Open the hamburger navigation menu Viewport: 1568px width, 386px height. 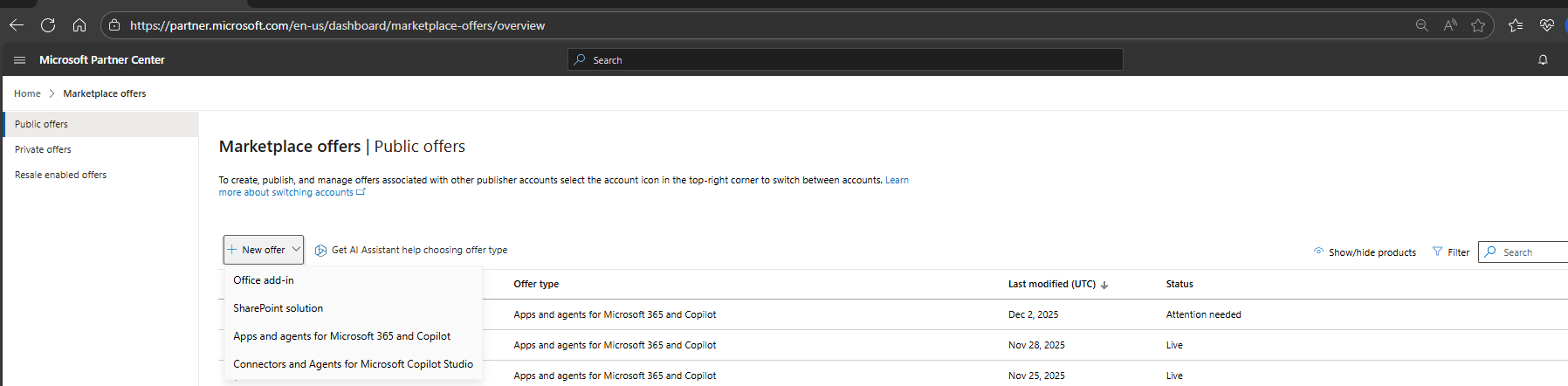[x=19, y=60]
